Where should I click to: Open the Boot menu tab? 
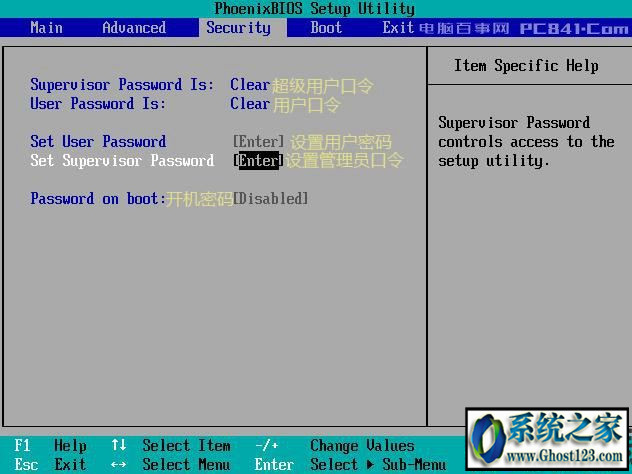point(326,28)
